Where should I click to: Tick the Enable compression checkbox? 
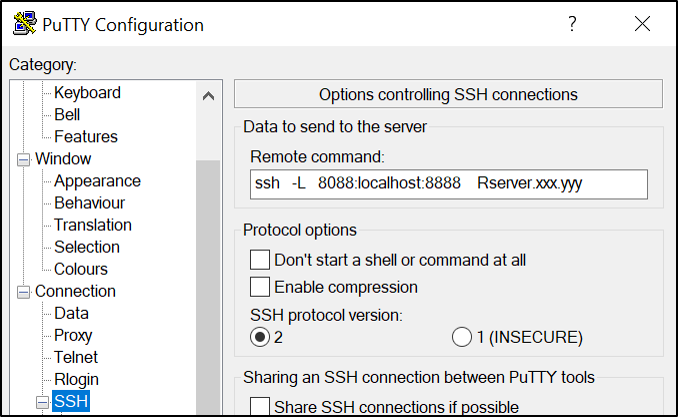pyautogui.click(x=260, y=287)
